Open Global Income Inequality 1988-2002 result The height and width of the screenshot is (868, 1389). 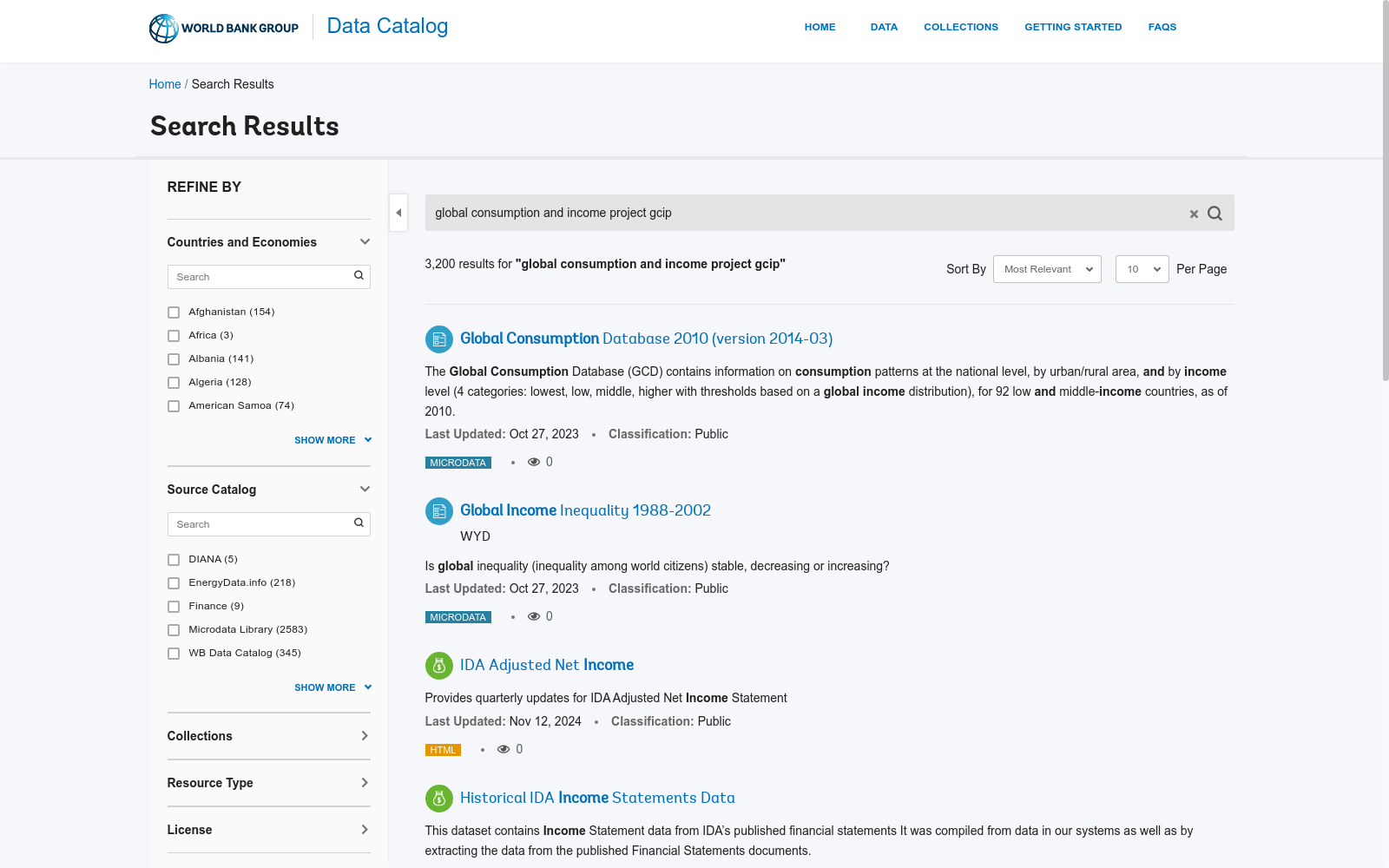tap(585, 510)
